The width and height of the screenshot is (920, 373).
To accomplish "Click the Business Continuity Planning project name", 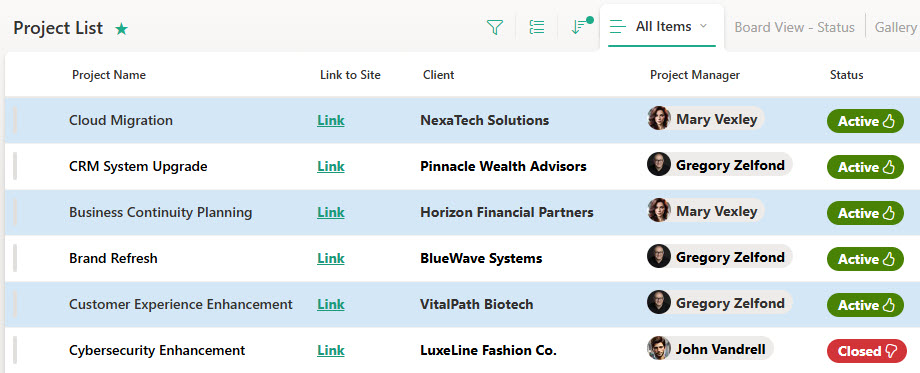I will coord(161,213).
